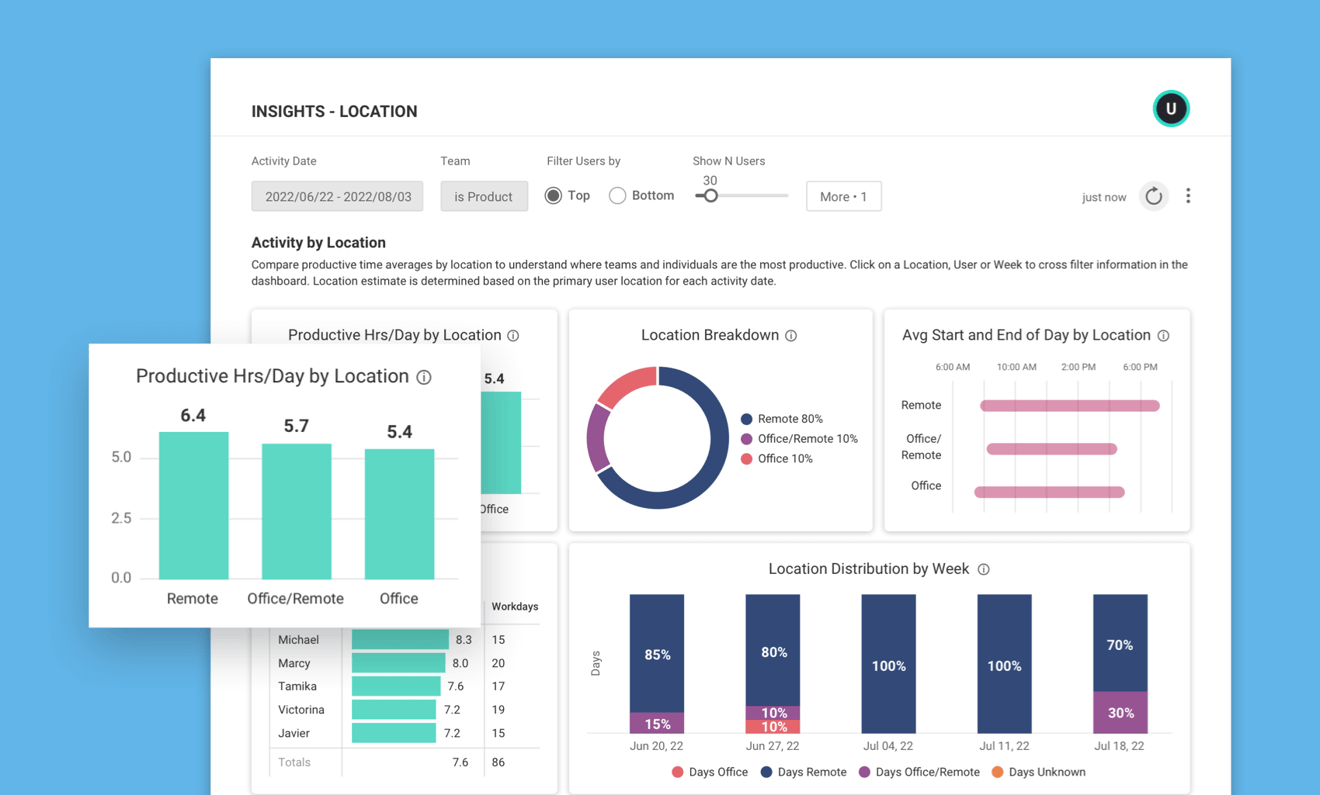
Task: Click the 70% remote segment for Jul 18, 22
Action: [1120, 643]
